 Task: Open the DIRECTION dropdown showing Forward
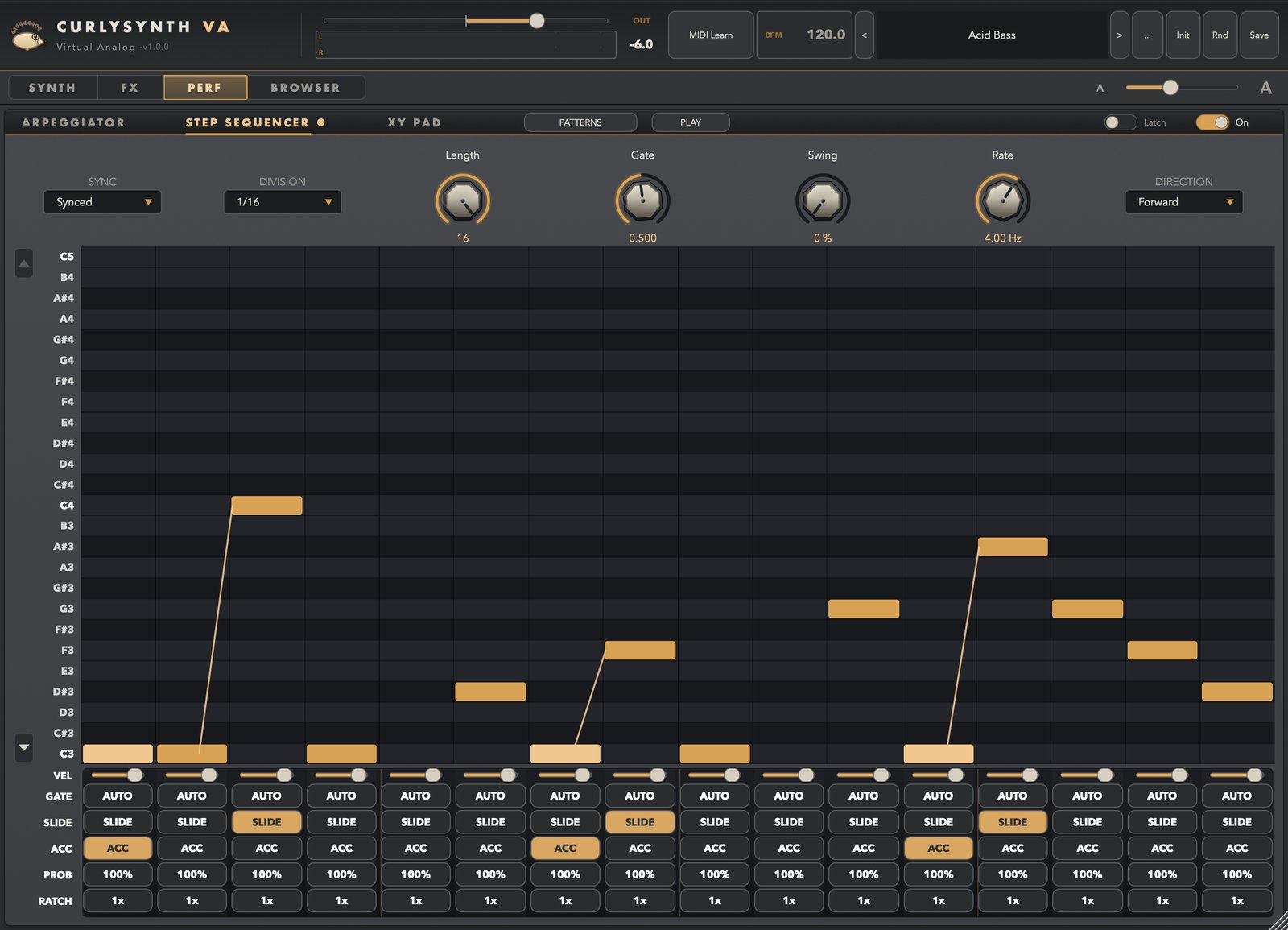[x=1183, y=202]
